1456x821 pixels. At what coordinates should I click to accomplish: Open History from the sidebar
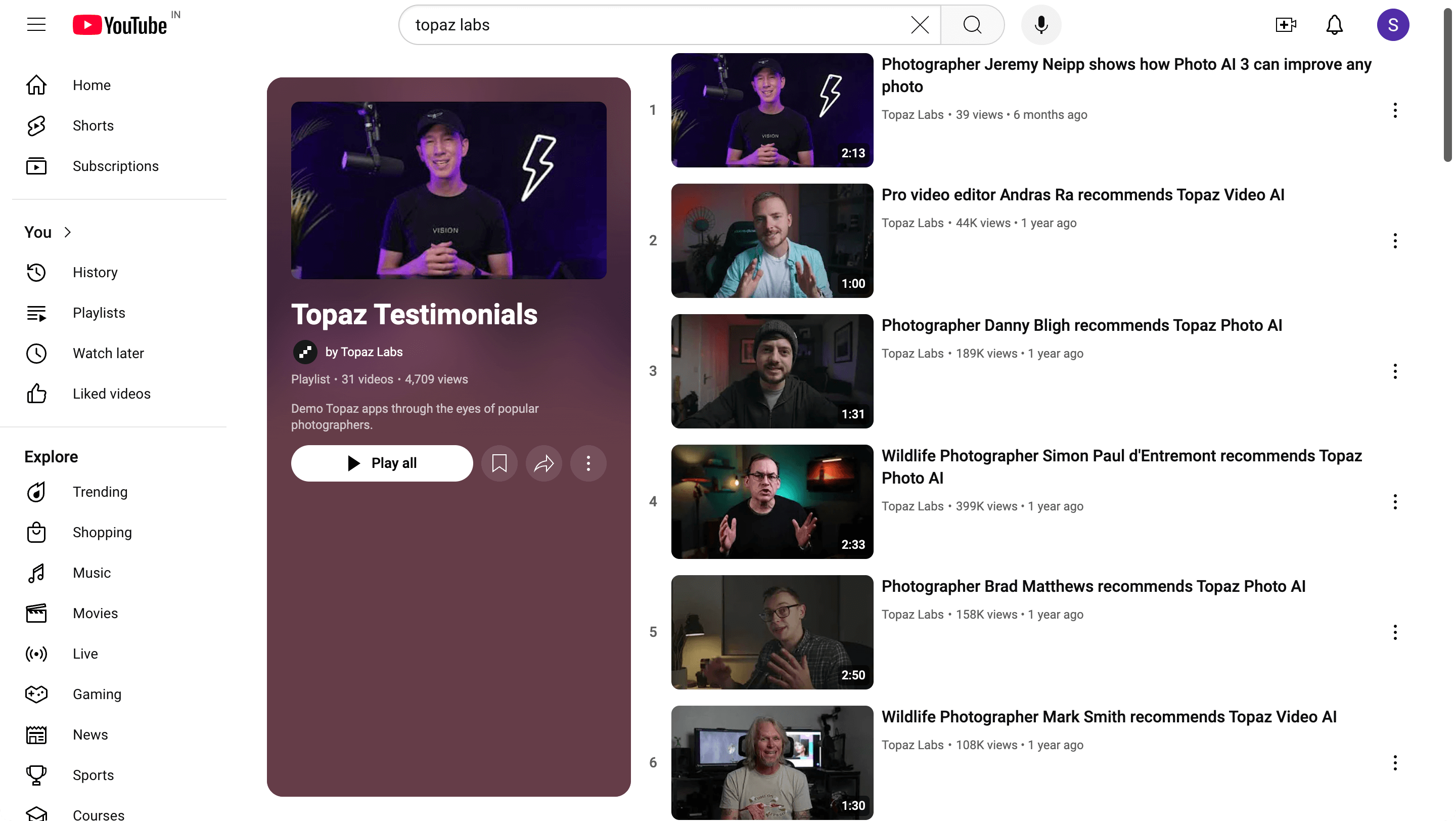95,273
